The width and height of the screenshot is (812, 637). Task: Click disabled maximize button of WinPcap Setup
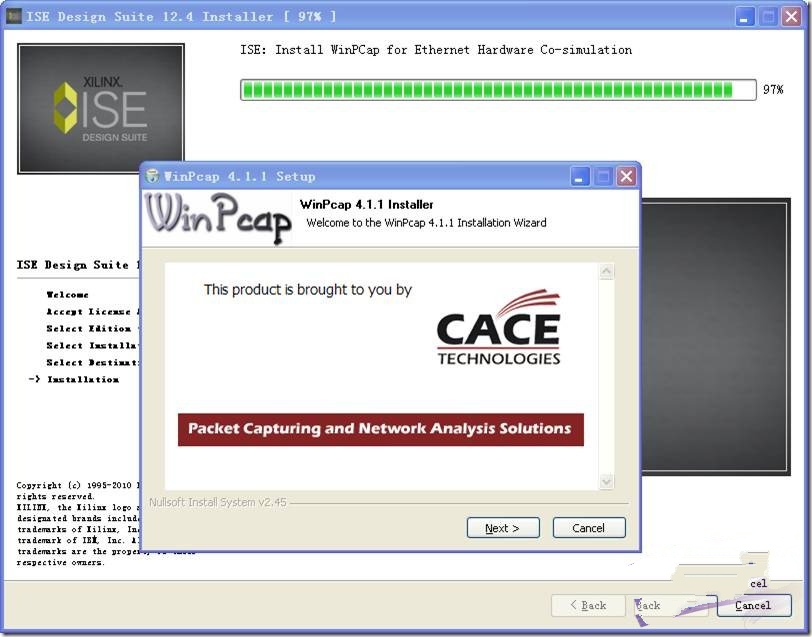[x=603, y=177]
